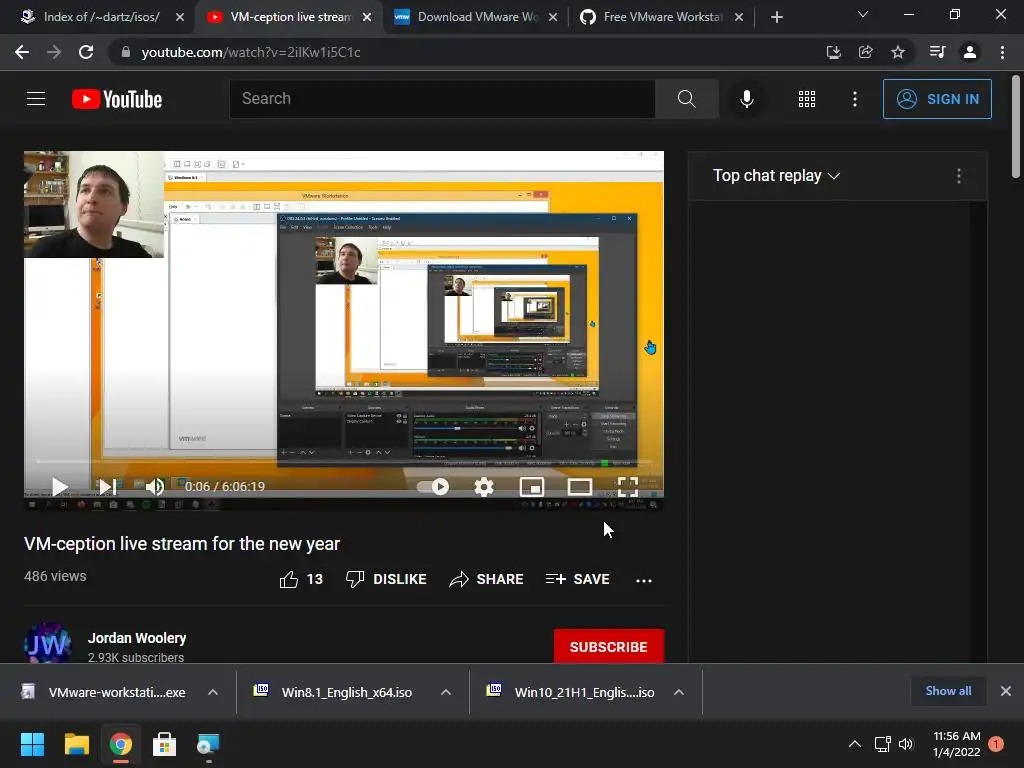Viewport: 1024px width, 768px height.
Task: Go back to previous page
Action: (22, 52)
